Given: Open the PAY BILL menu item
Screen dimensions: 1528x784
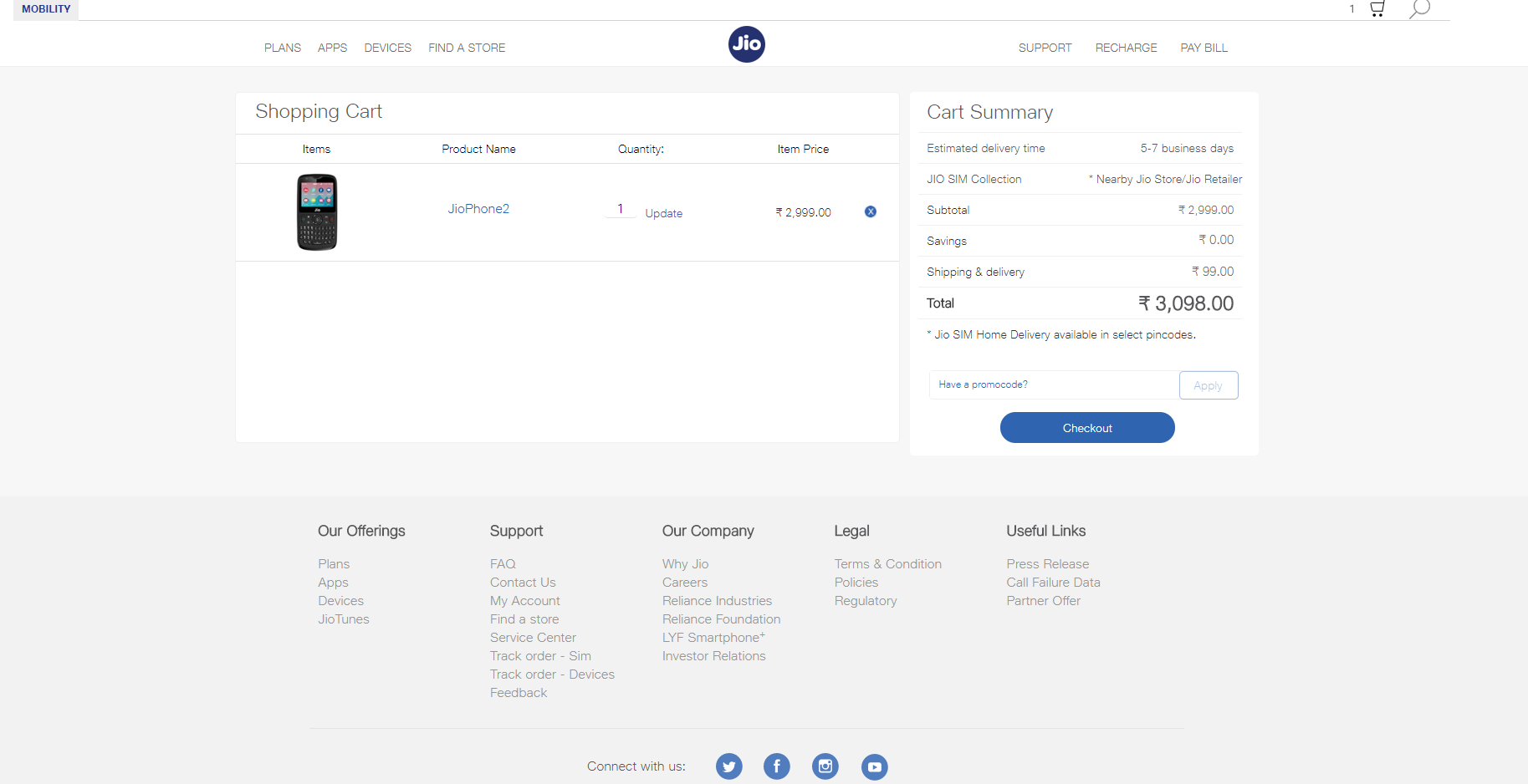Looking at the screenshot, I should point(1204,48).
